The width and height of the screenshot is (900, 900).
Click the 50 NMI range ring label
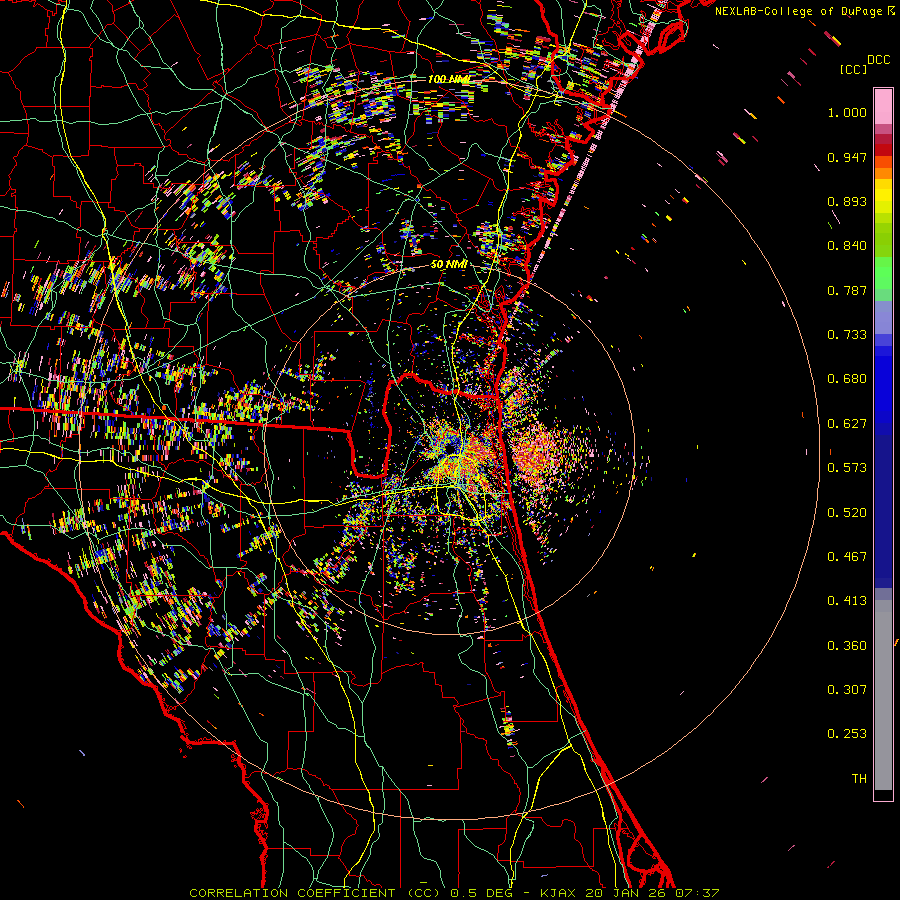tap(449, 264)
